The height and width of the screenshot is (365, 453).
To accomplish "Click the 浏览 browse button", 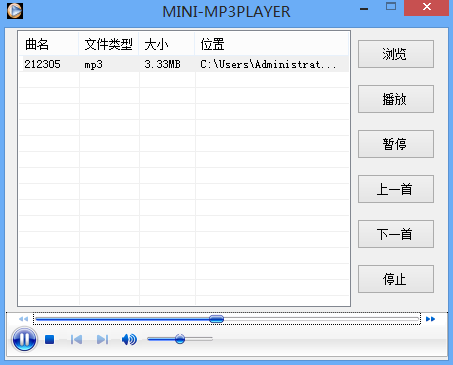I will pos(396,54).
